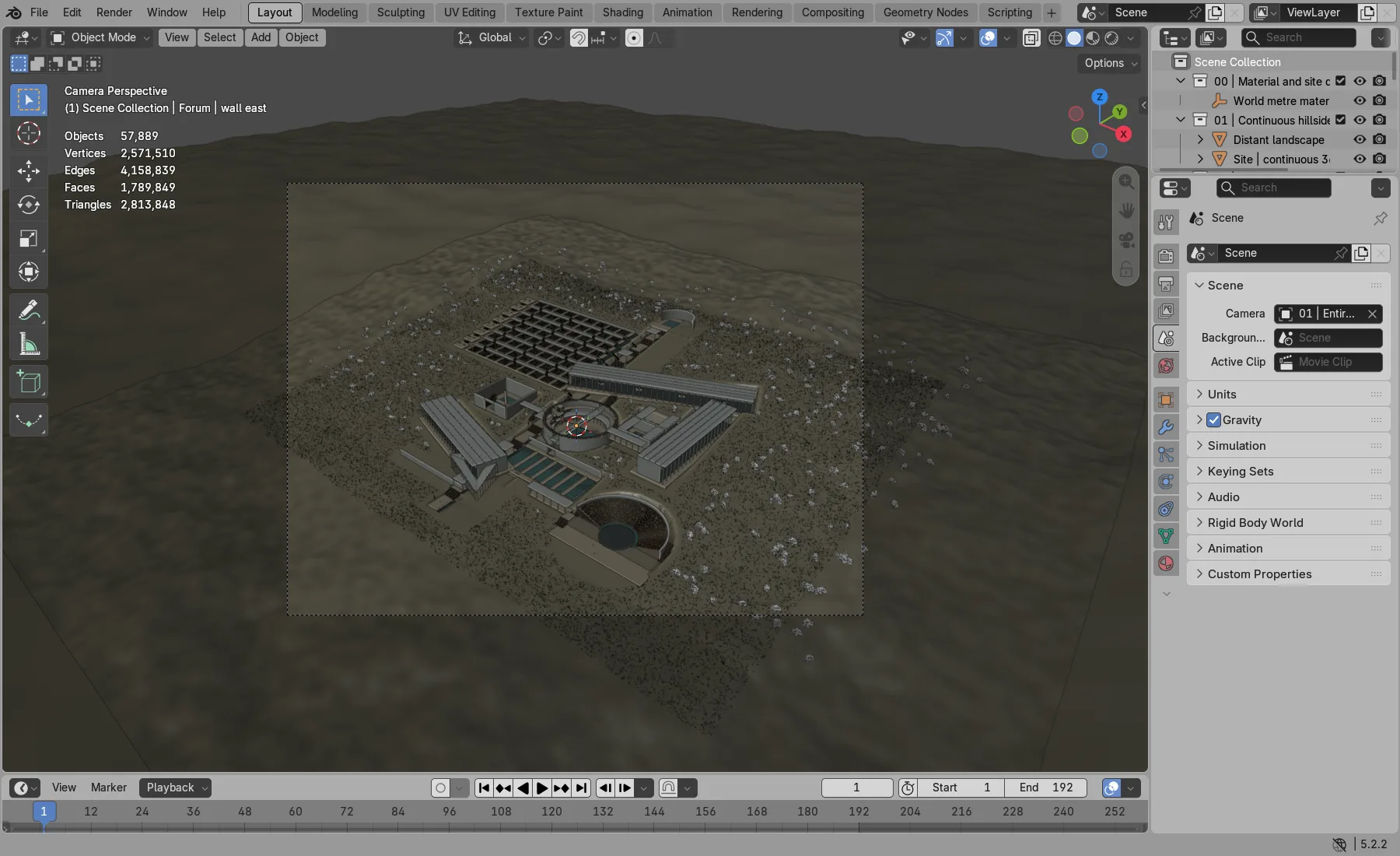Open the Global orientation dropdown
Image resolution: width=1400 pixels, height=856 pixels.
coord(492,37)
